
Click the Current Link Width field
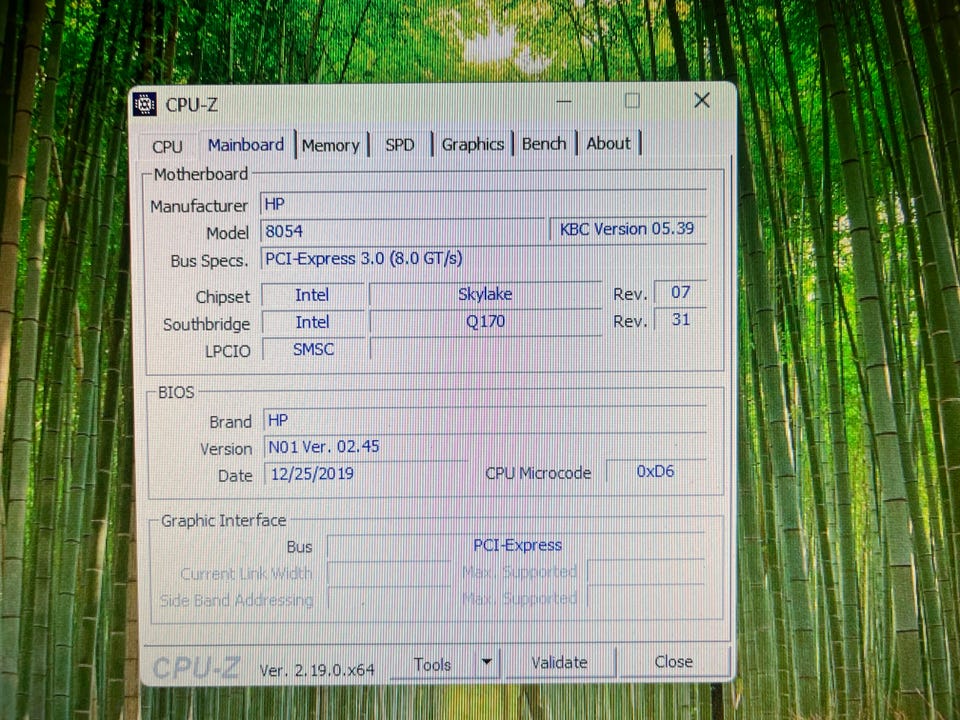[389, 573]
